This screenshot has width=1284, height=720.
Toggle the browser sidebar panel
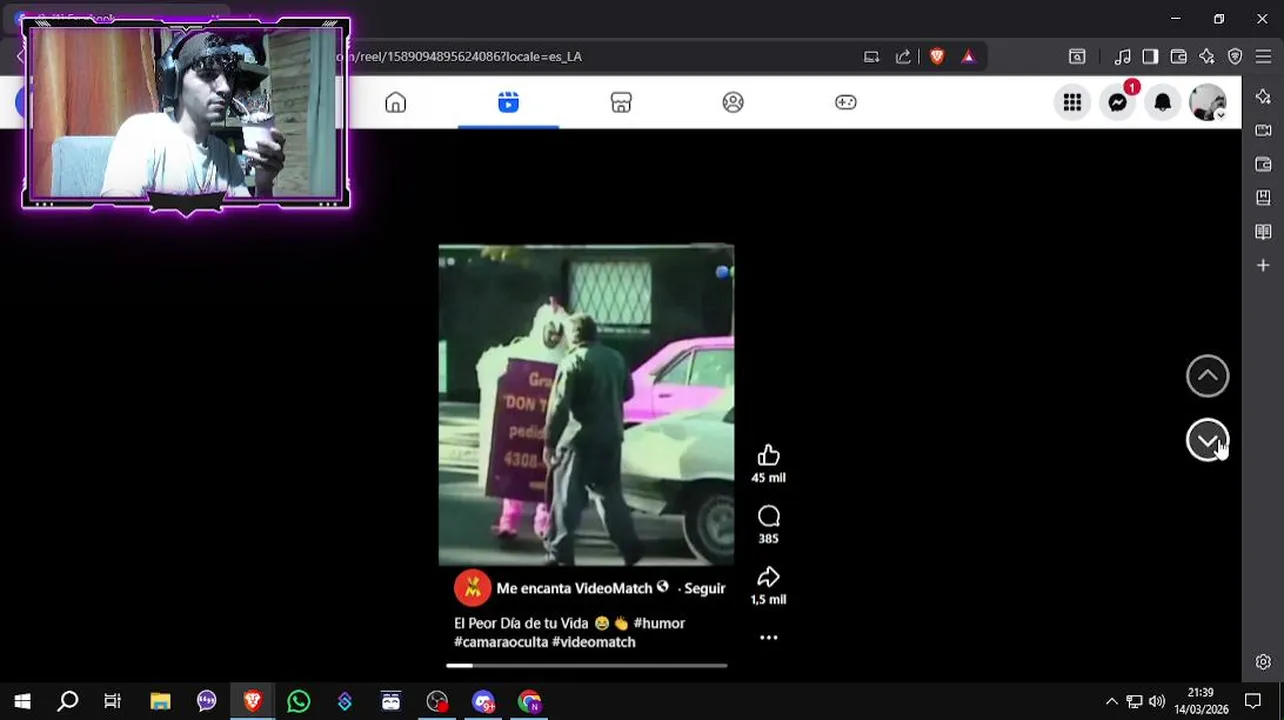1150,57
